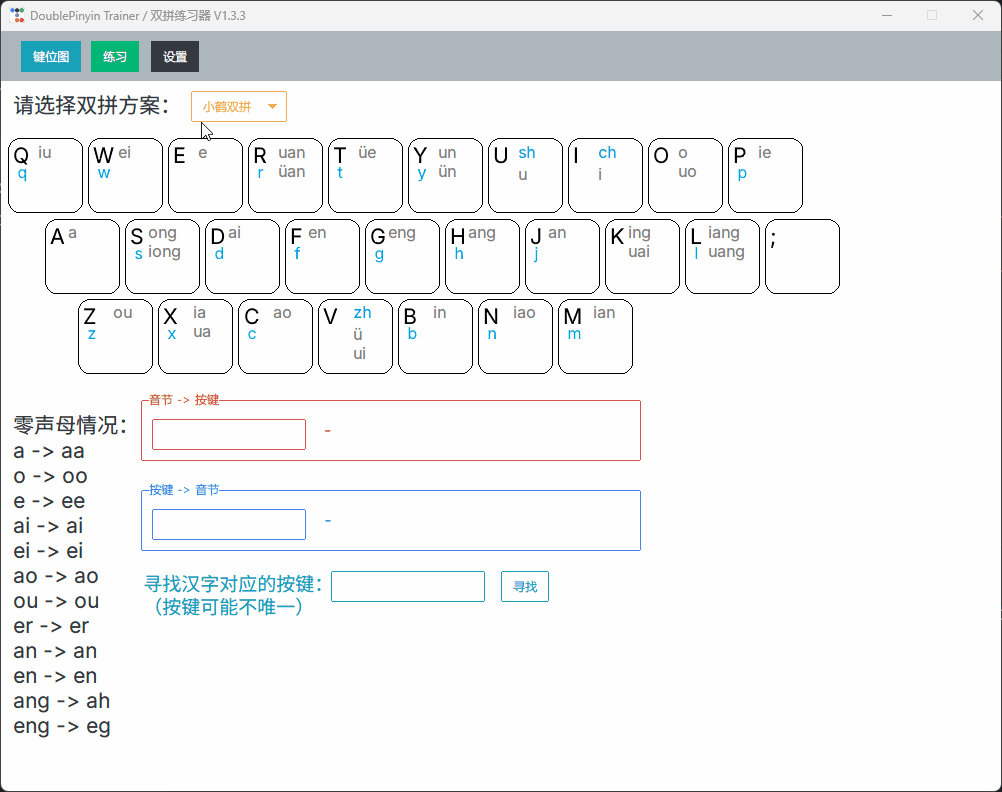Click the 'er -> er' rule text

tap(51, 626)
